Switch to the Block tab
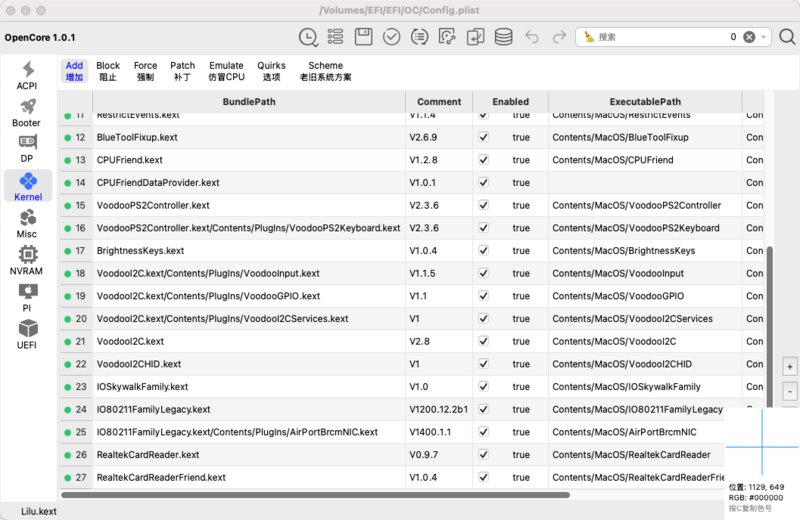The image size is (800, 520). coord(108,71)
